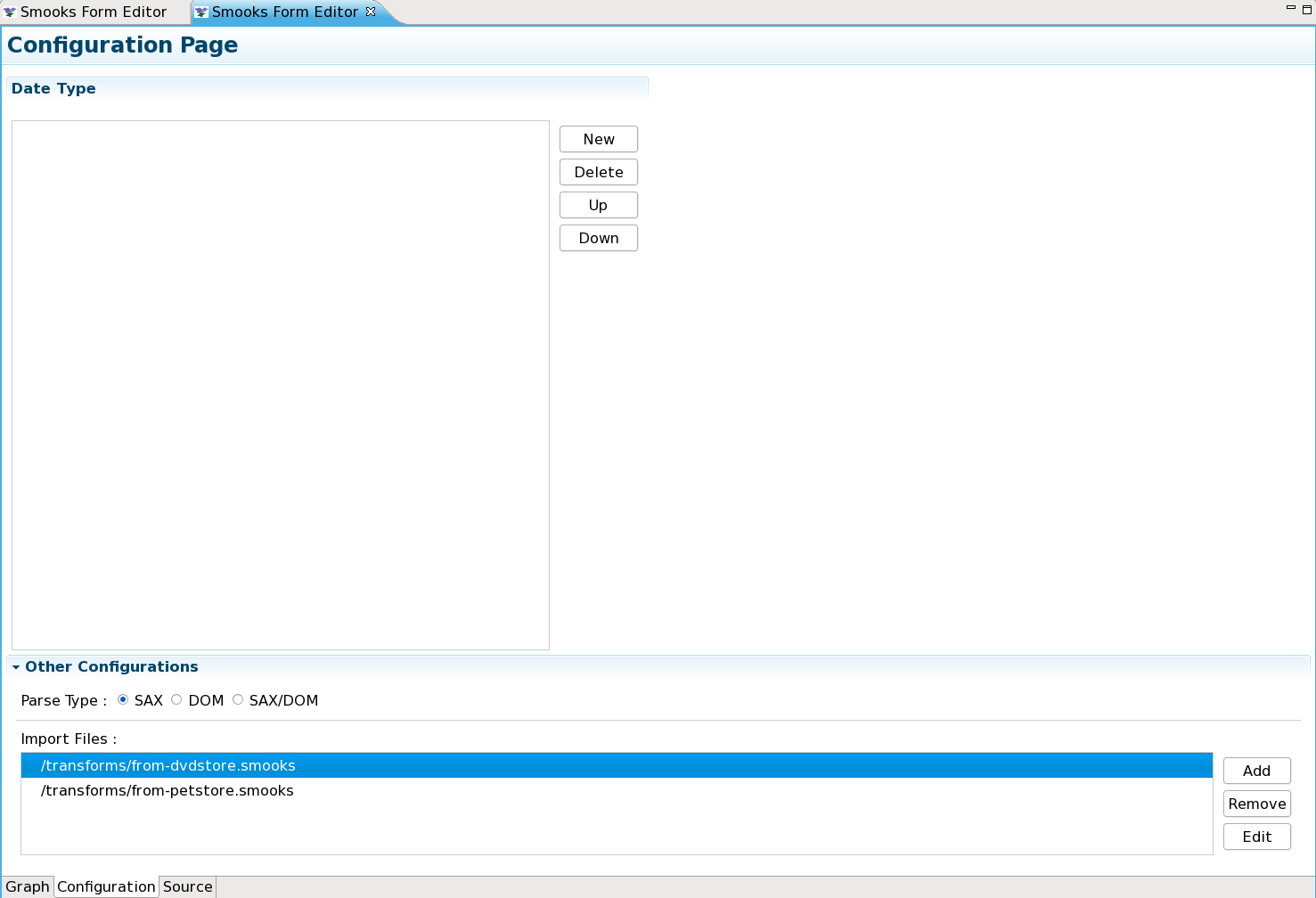This screenshot has width=1316, height=898.
Task: Collapse the Other Configurations section
Action: tap(16, 667)
